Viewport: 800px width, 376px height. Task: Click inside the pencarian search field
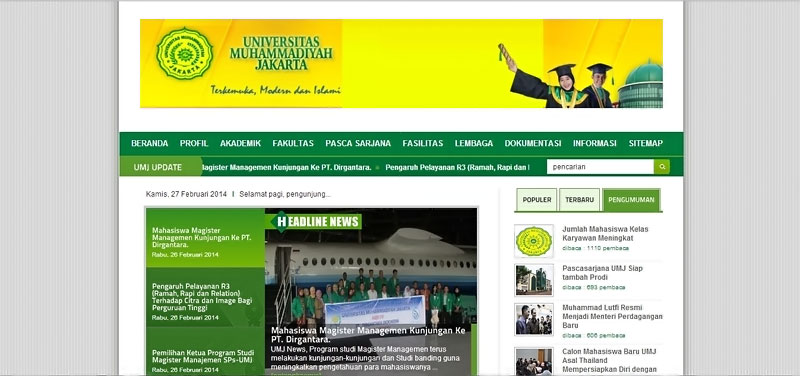[x=600, y=167]
